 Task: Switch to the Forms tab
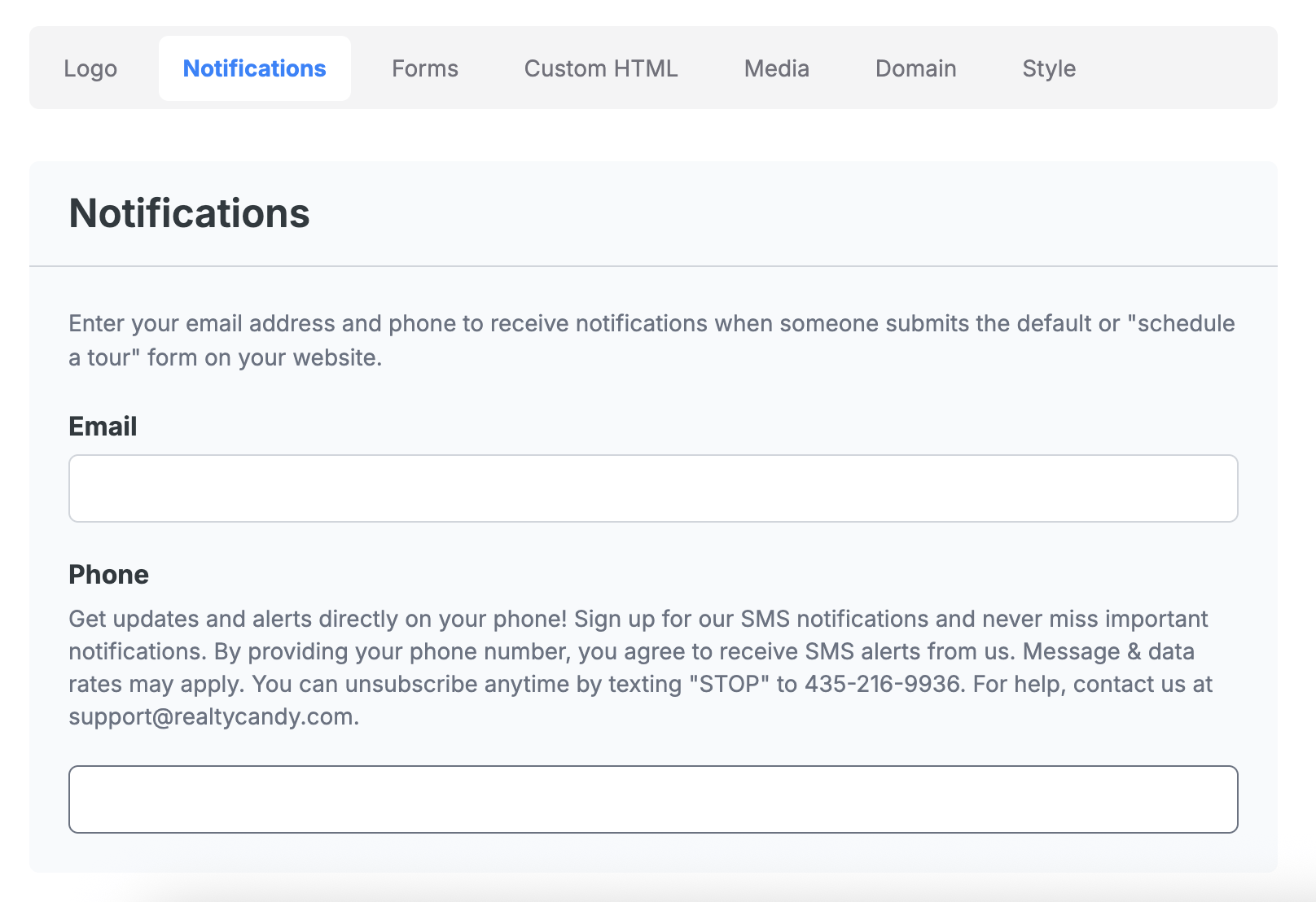pyautogui.click(x=424, y=68)
